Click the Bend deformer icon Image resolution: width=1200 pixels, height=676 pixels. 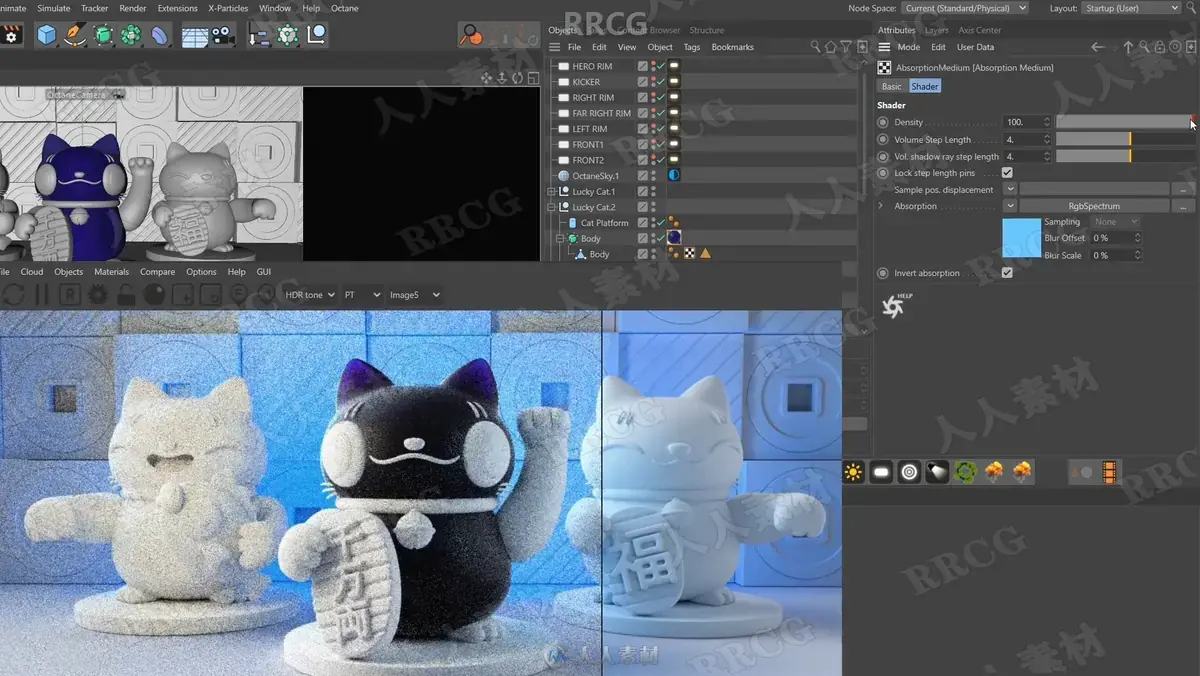[159, 36]
